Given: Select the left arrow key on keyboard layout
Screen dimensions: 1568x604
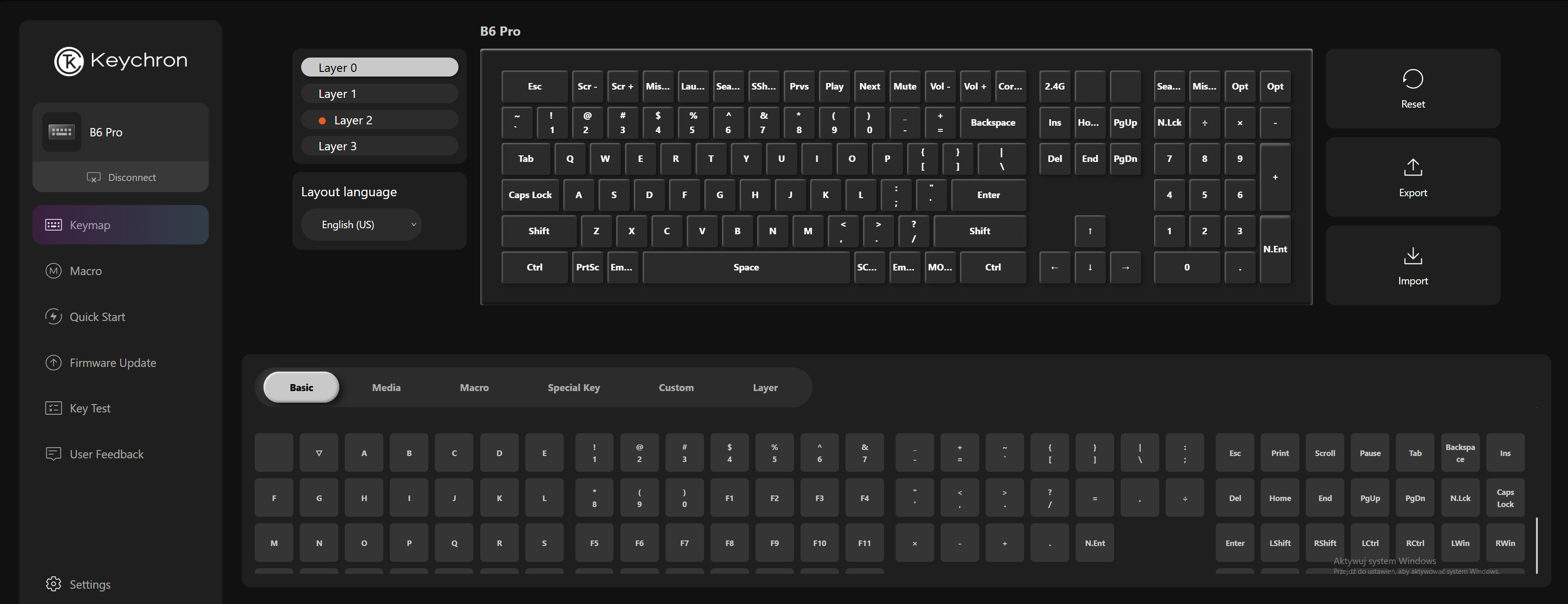Looking at the screenshot, I should 1054,267.
